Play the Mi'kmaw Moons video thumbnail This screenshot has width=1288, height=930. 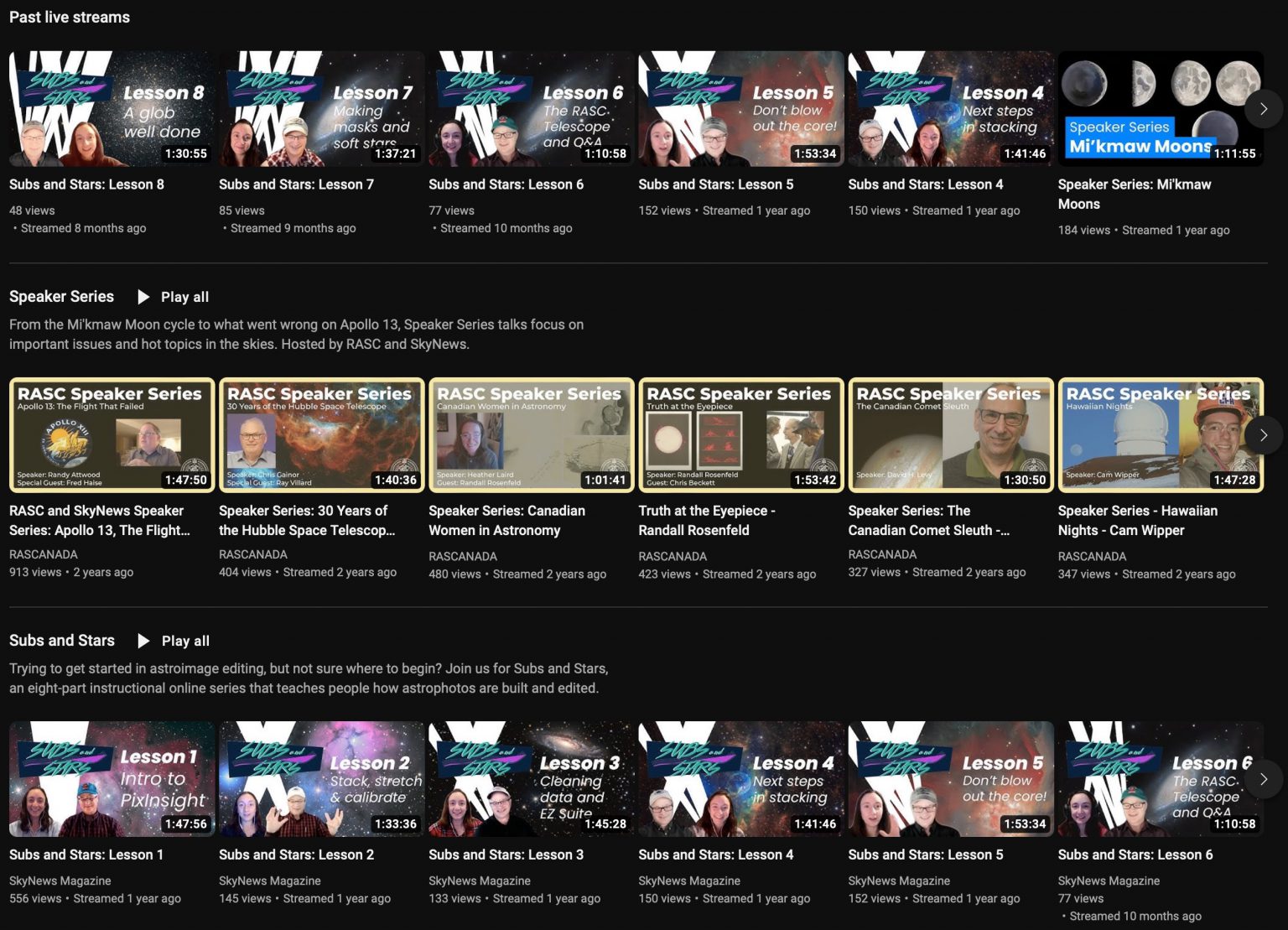[1160, 109]
